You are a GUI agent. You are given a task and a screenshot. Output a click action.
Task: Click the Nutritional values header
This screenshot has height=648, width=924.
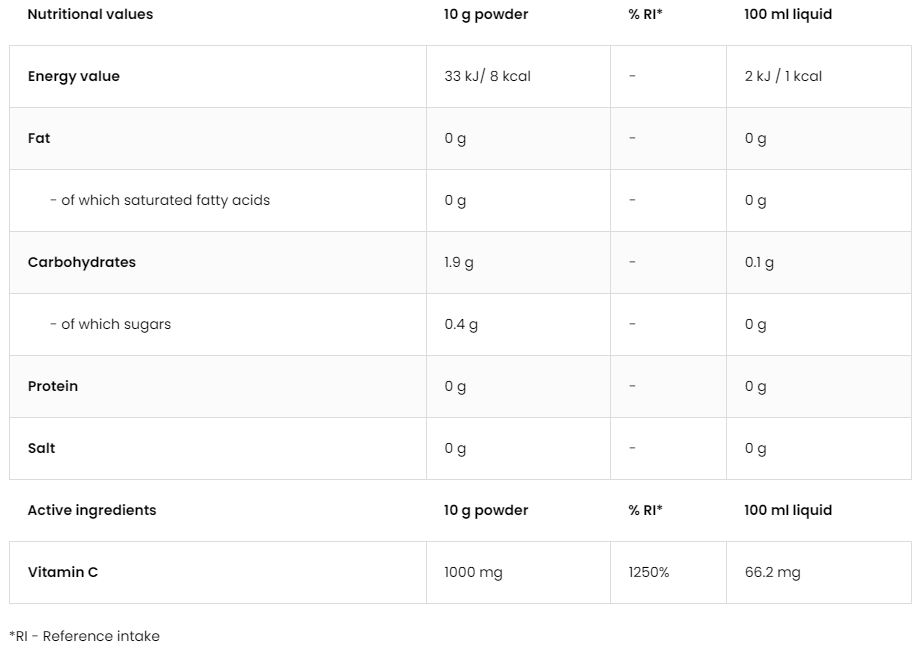[x=90, y=15]
